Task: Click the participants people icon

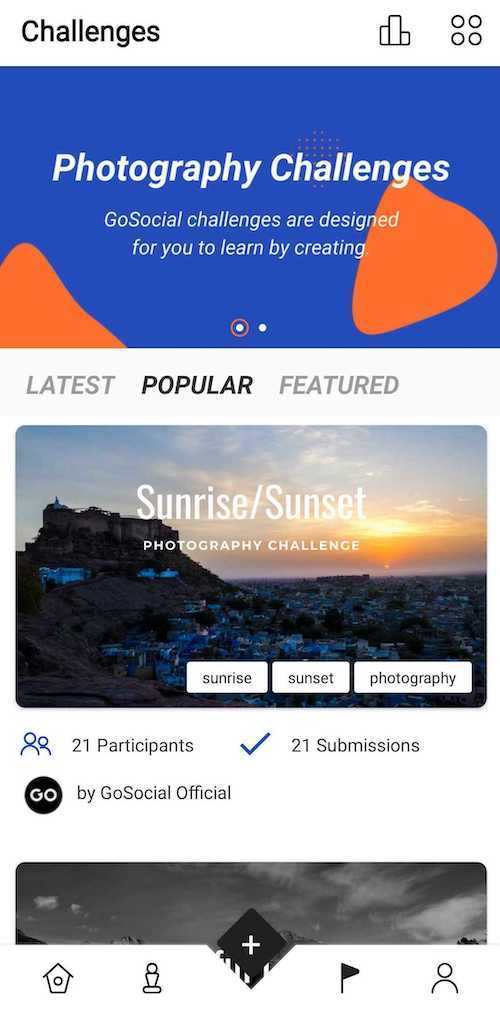Action: point(36,745)
